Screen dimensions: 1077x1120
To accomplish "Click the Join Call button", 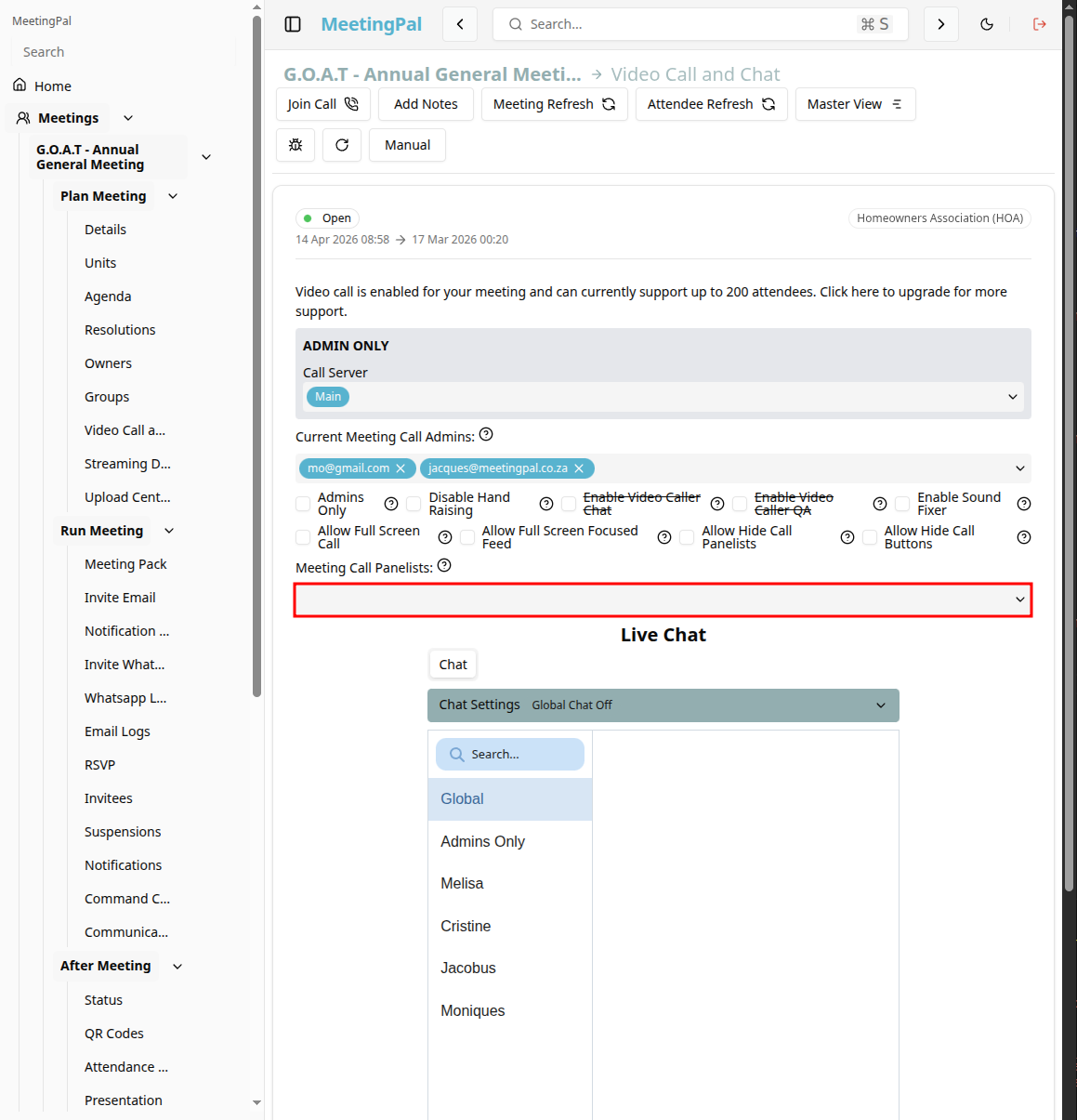I will 323,104.
